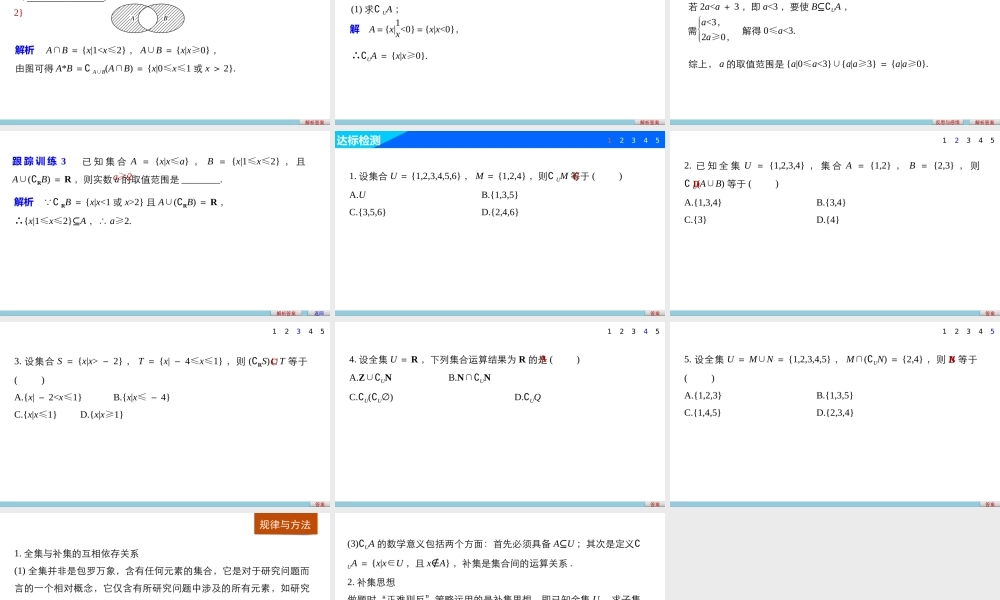Switch to question 5 tab on the question 3 slide
This screenshot has width=1000, height=600.
pyautogui.click(x=322, y=331)
